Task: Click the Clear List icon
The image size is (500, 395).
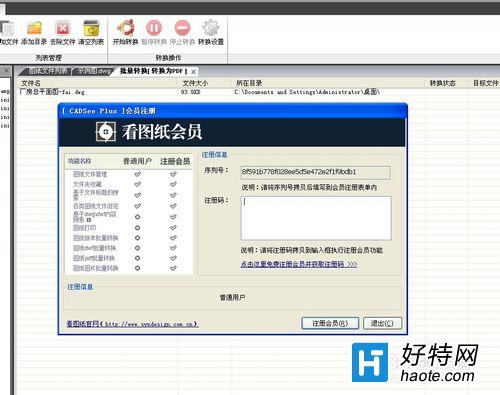Action: [x=91, y=28]
